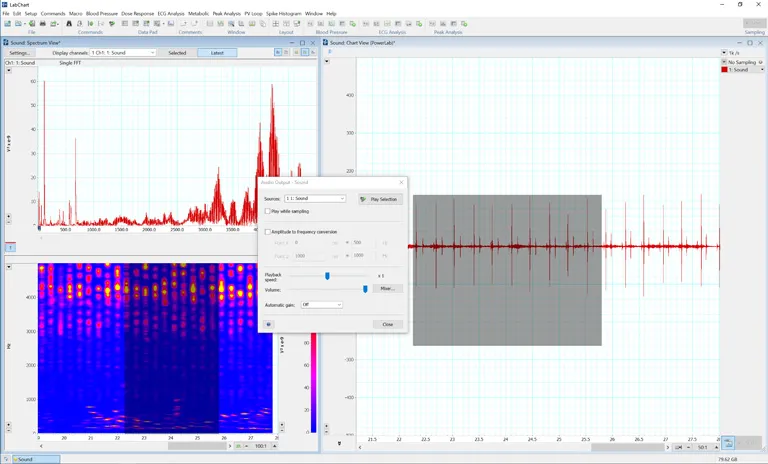Expand the Automatic gain dropdown
The width and height of the screenshot is (768, 464).
[321, 305]
